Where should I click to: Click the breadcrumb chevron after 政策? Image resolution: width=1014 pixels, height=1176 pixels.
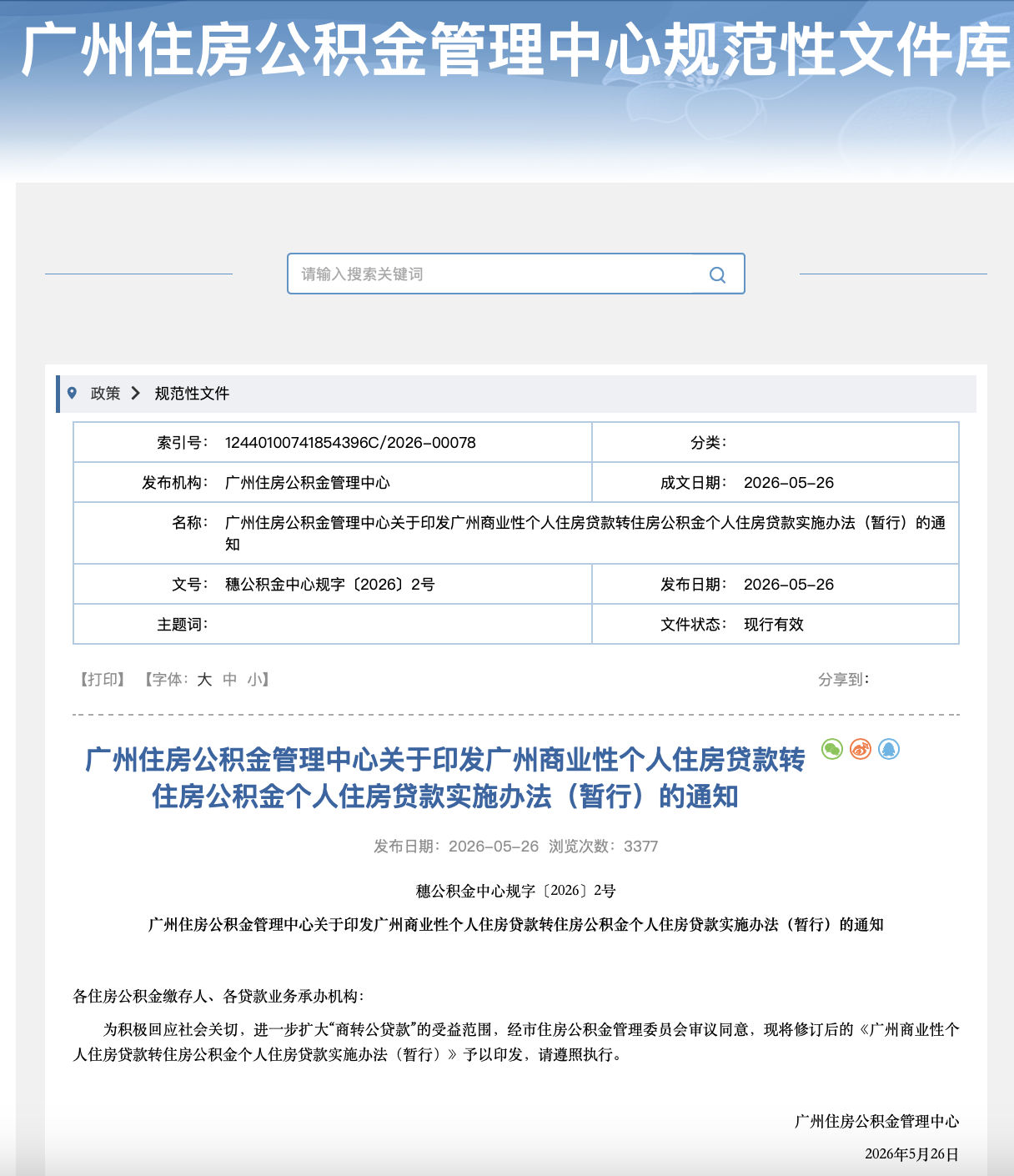(x=135, y=393)
